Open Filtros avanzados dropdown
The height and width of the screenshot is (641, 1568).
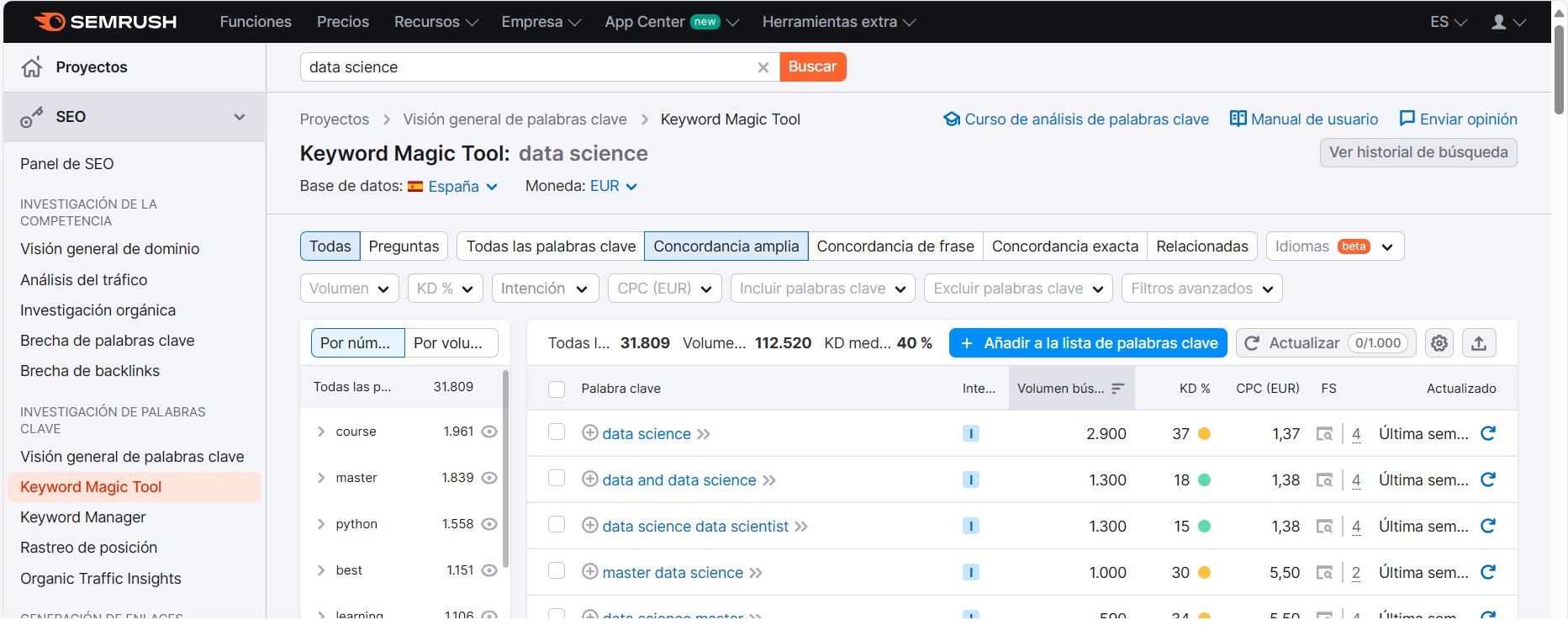(1202, 289)
